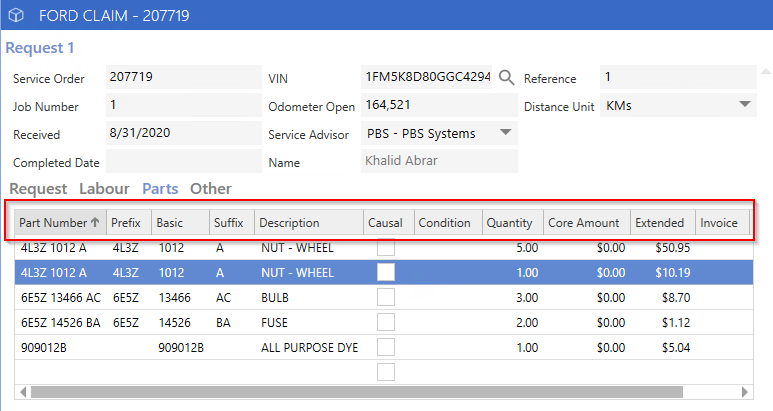773x411 pixels.
Task: Sort by Core Amount column header
Action: pyautogui.click(x=587, y=223)
